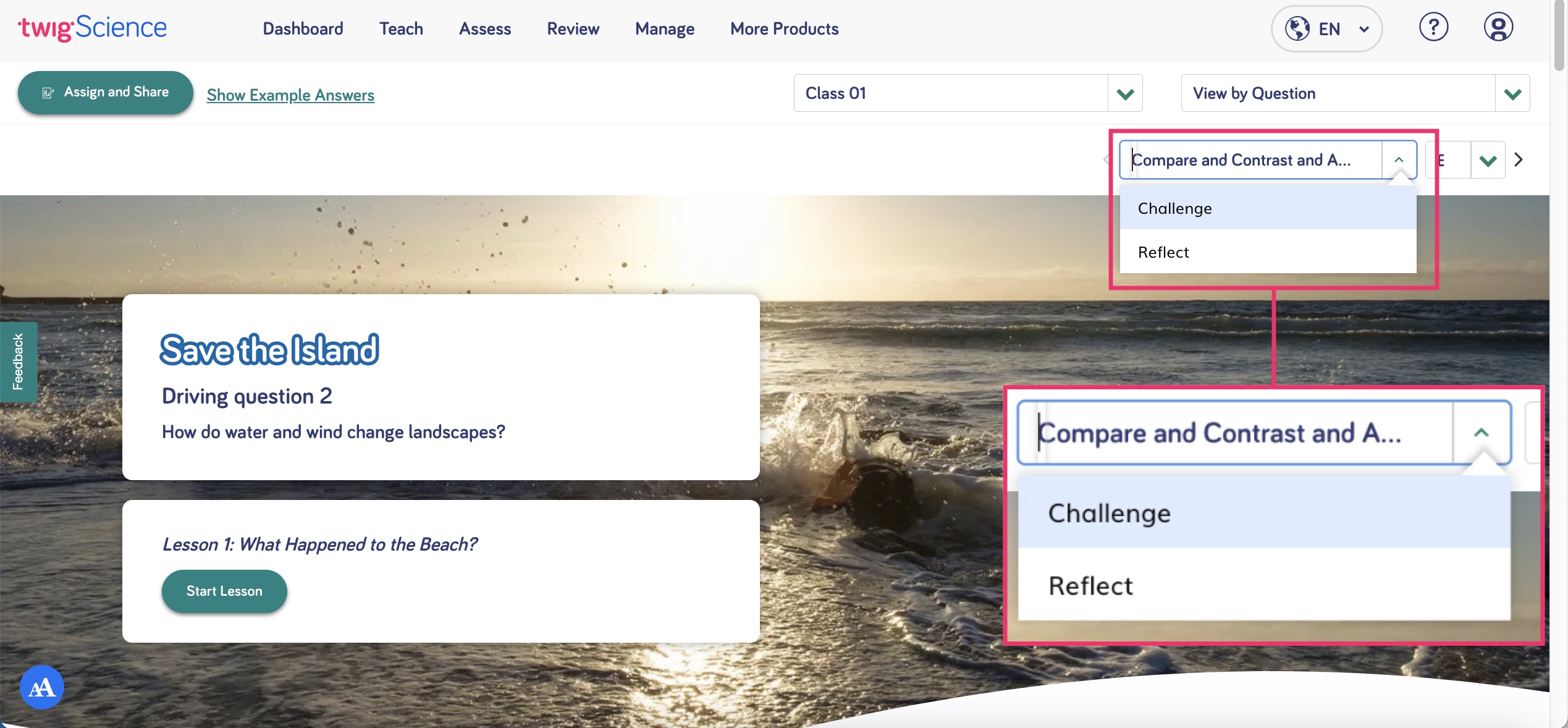Select Challenge option in dropdown list
Screen dimensions: 1568x728
click(1268, 208)
